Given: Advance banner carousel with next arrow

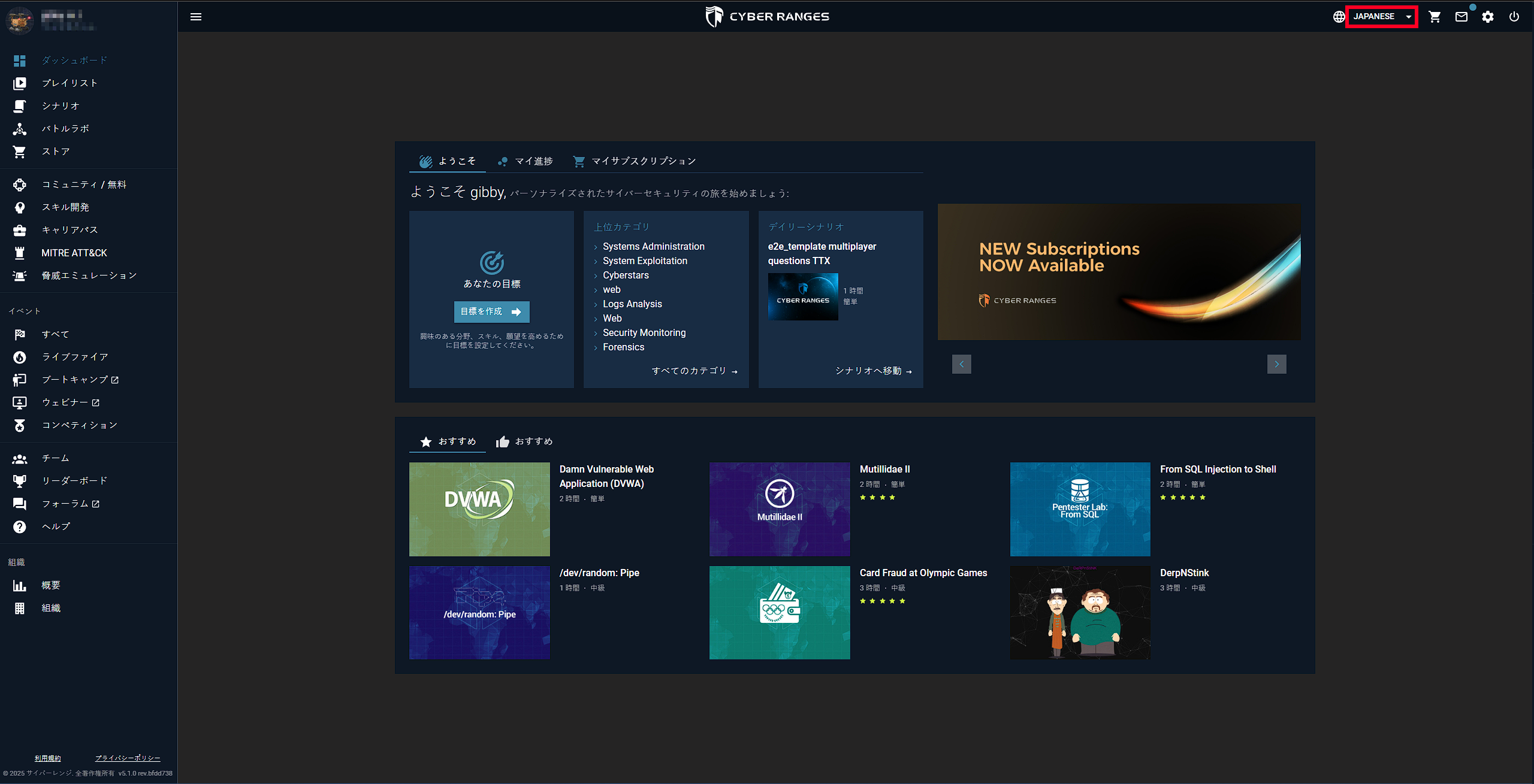Looking at the screenshot, I should pos(1277,364).
